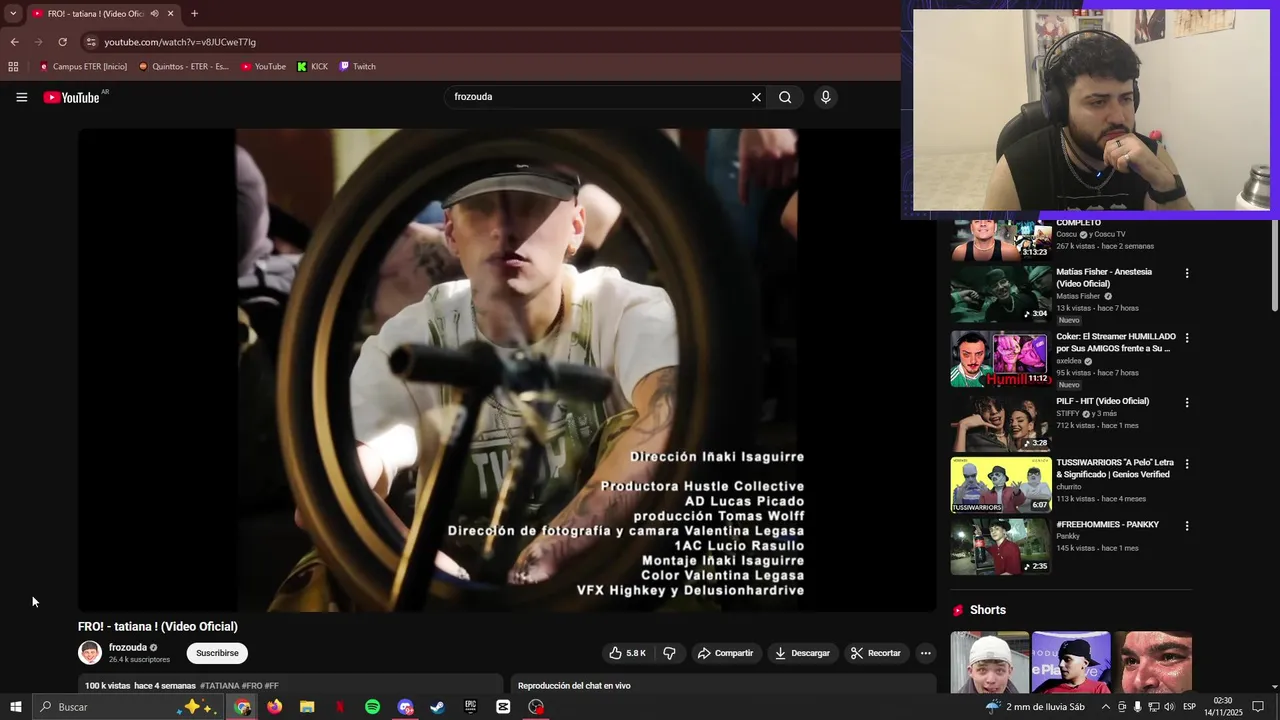This screenshot has height=720, width=1280.
Task: Subscribe to frozouda with Suscribirse
Action: [x=217, y=653]
